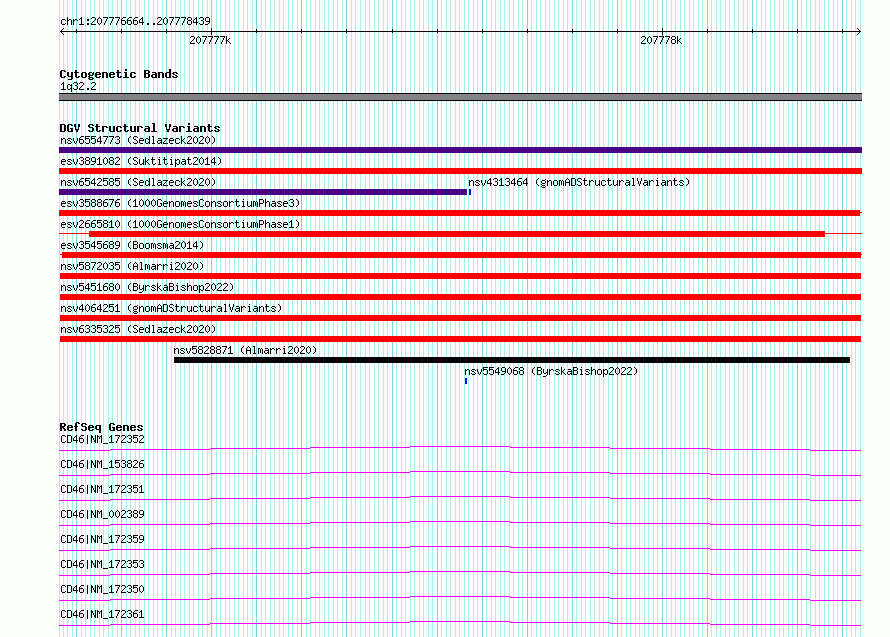
Task: Open variant nsv5451680 (ByrskaBishop2022) label
Action: pyautogui.click(x=147, y=287)
